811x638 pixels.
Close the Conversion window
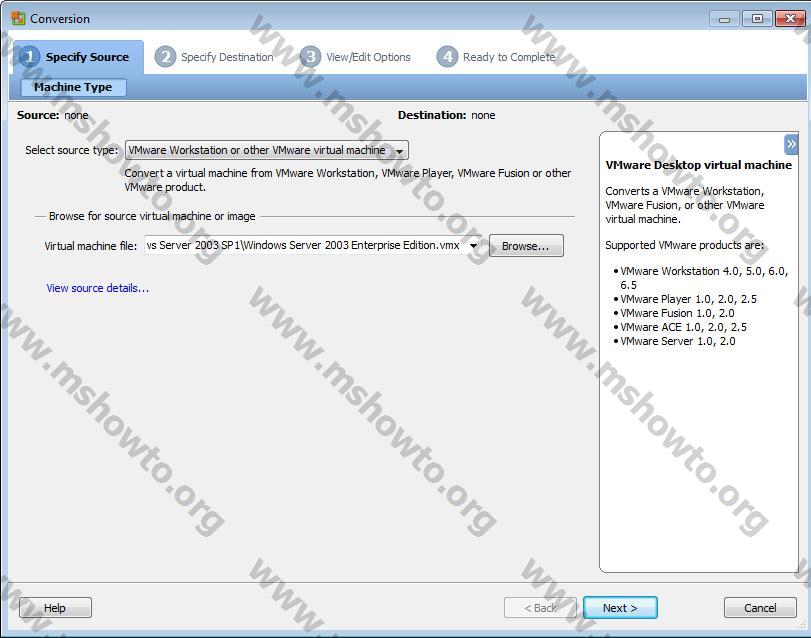point(790,19)
